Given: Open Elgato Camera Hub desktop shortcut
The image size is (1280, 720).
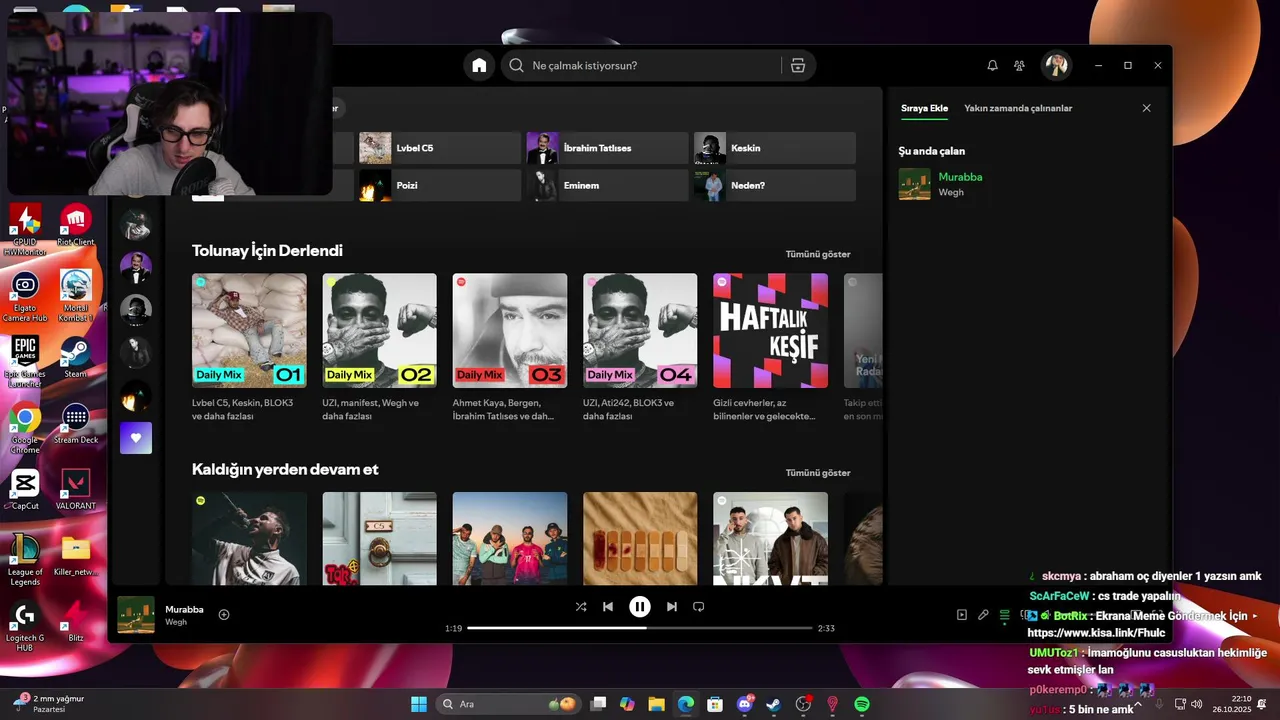Looking at the screenshot, I should click(x=25, y=296).
